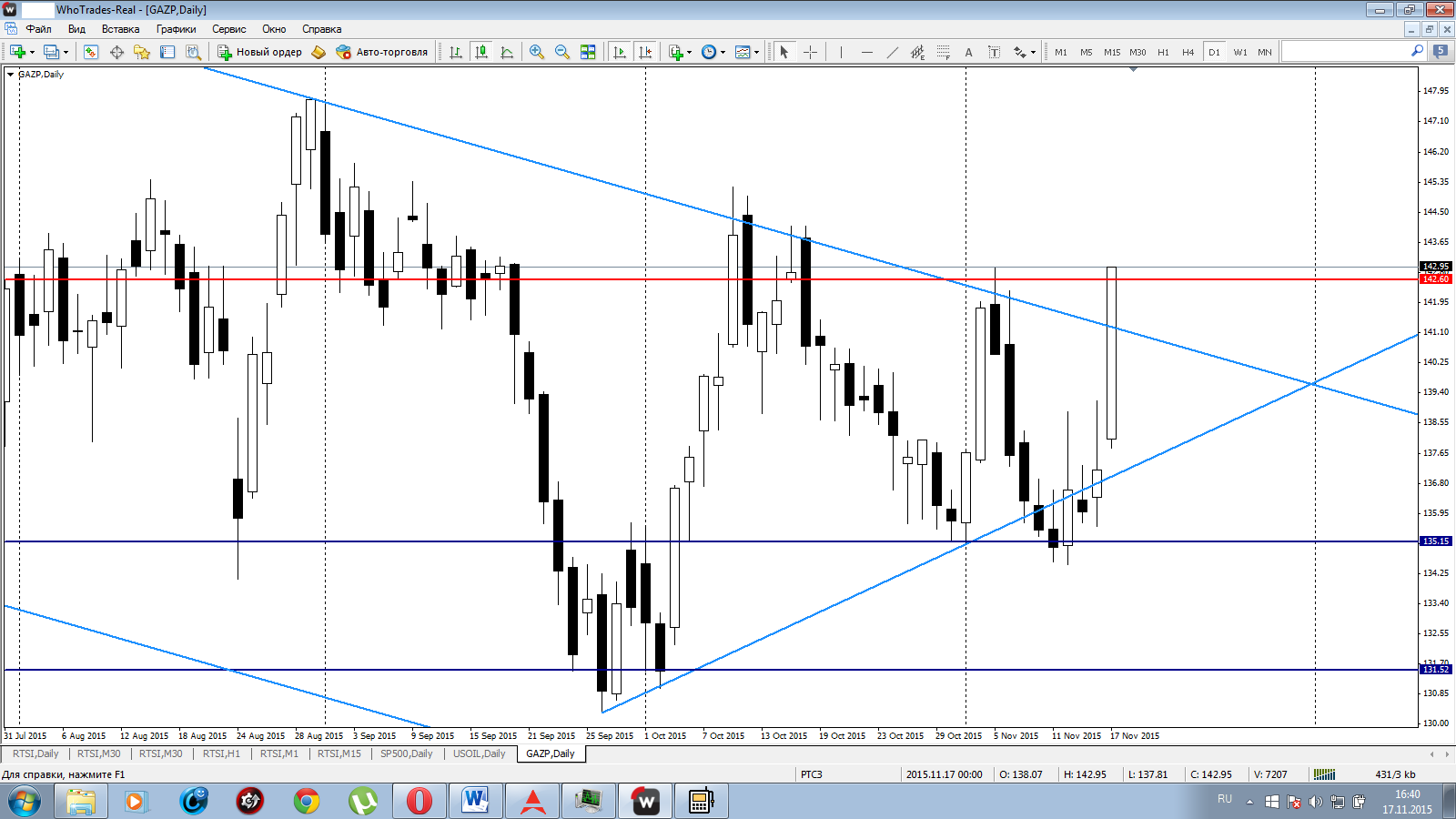Open the Strategy Tester magnifier icon

coord(193,52)
